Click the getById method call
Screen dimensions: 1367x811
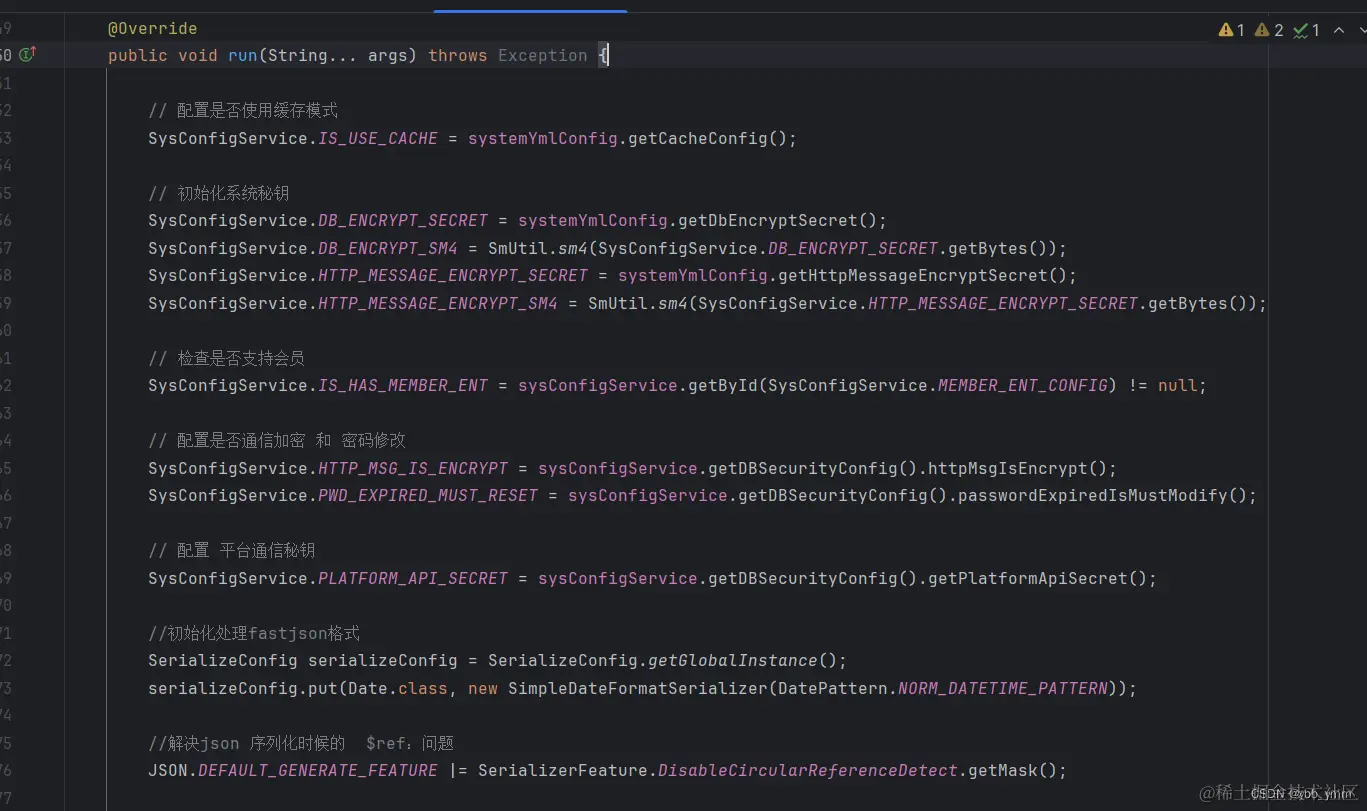(723, 385)
